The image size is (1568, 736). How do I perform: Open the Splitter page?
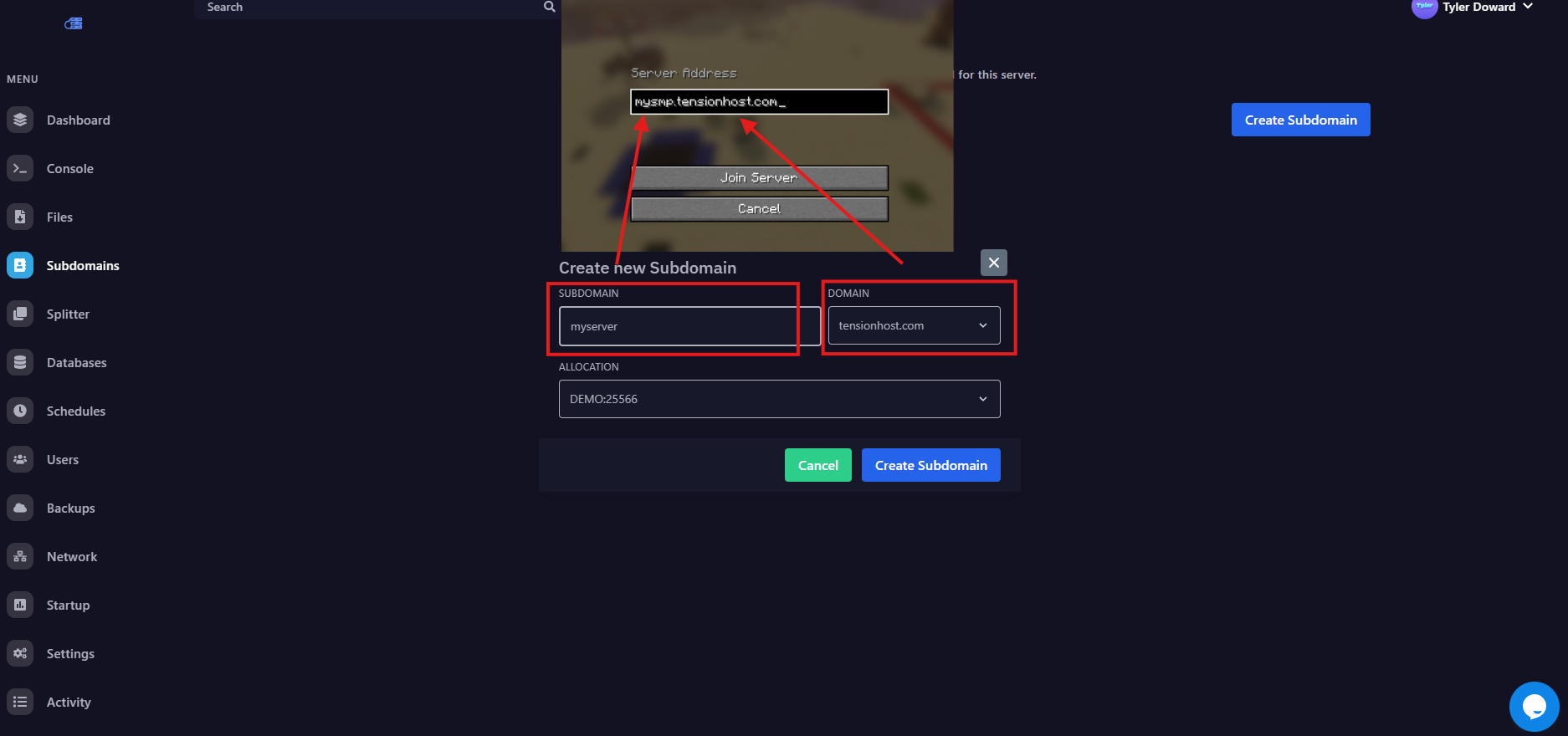68,314
